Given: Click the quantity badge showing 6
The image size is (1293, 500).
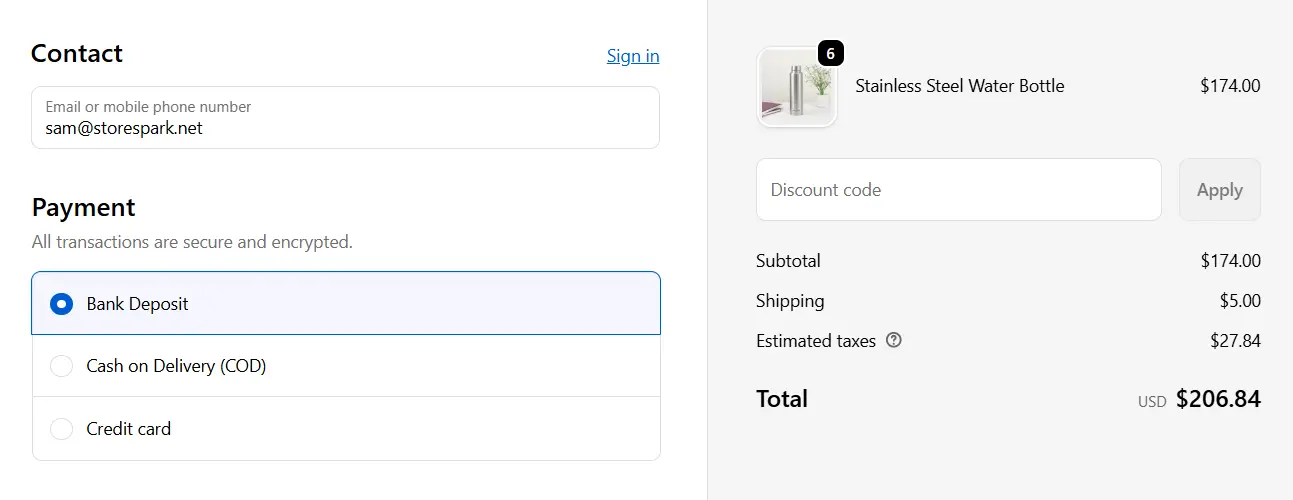Looking at the screenshot, I should click(x=830, y=54).
